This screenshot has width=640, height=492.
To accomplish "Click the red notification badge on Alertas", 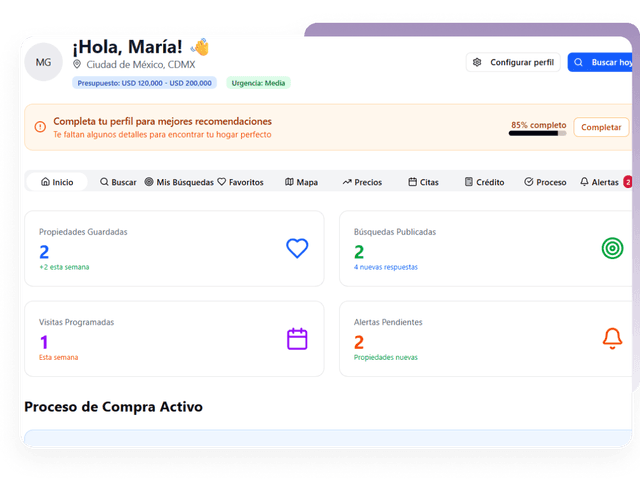I will [628, 182].
